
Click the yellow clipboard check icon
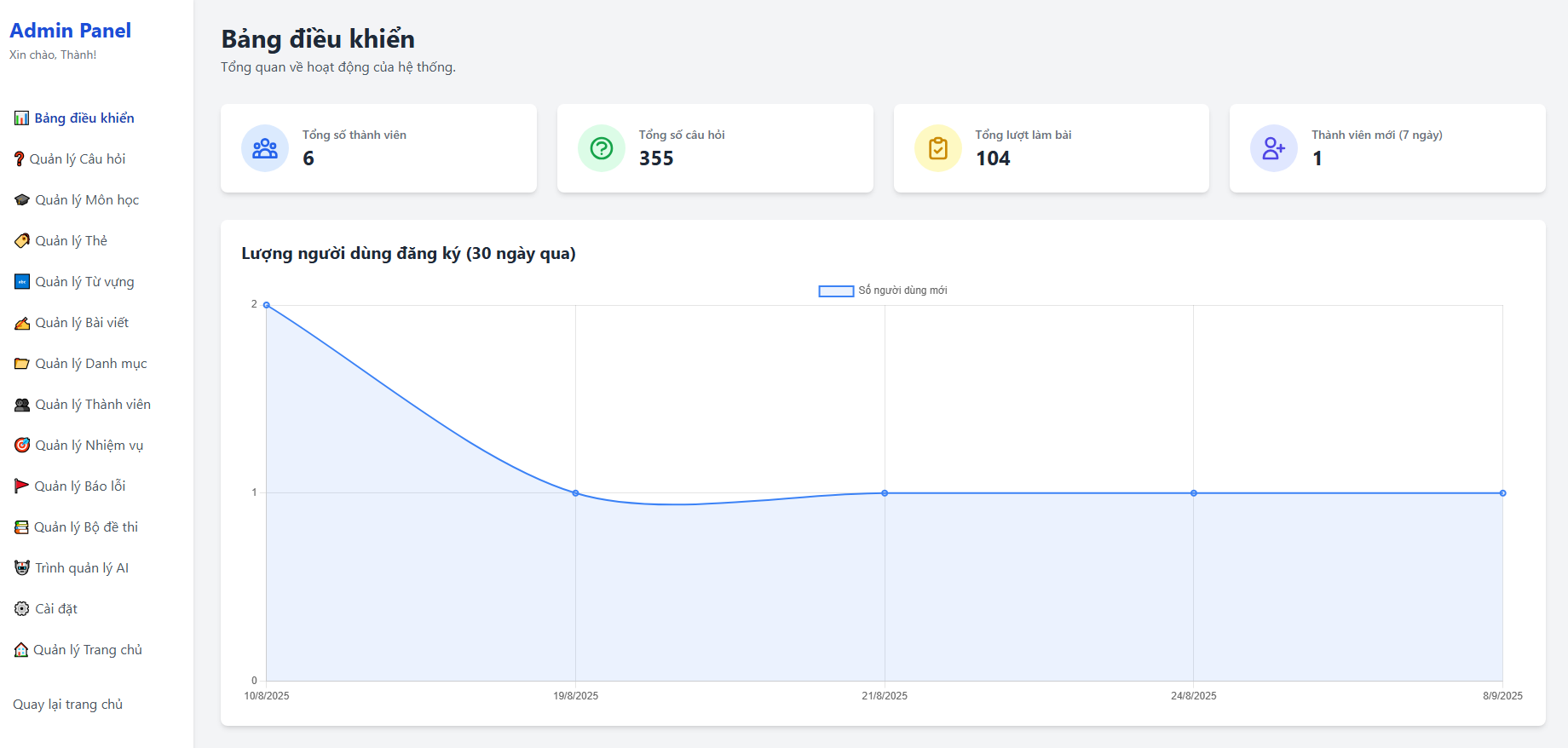tap(937, 148)
